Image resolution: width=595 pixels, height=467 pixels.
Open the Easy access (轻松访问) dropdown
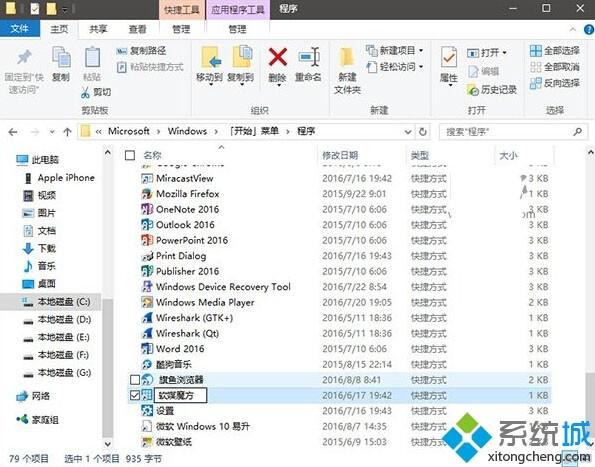421,67
